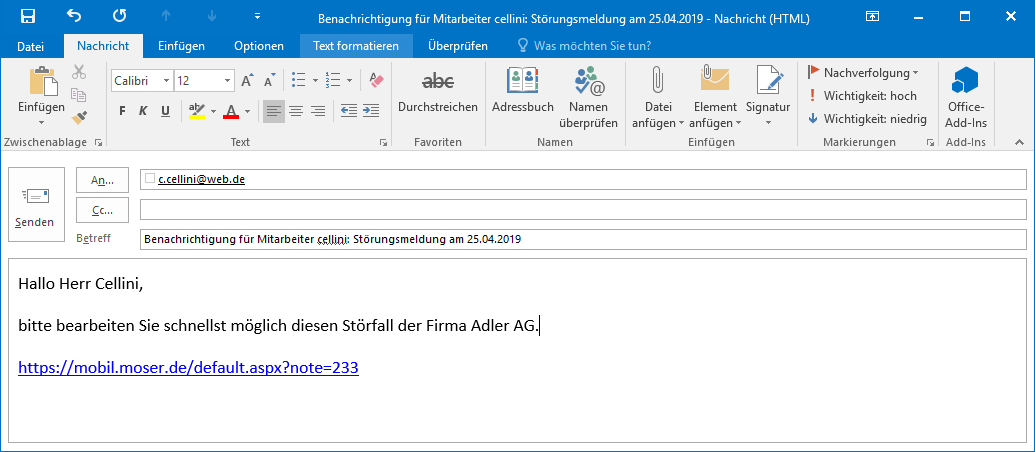Image resolution: width=1035 pixels, height=452 pixels.
Task: Click Namen überprüfen icon
Action: pyautogui.click(x=589, y=80)
